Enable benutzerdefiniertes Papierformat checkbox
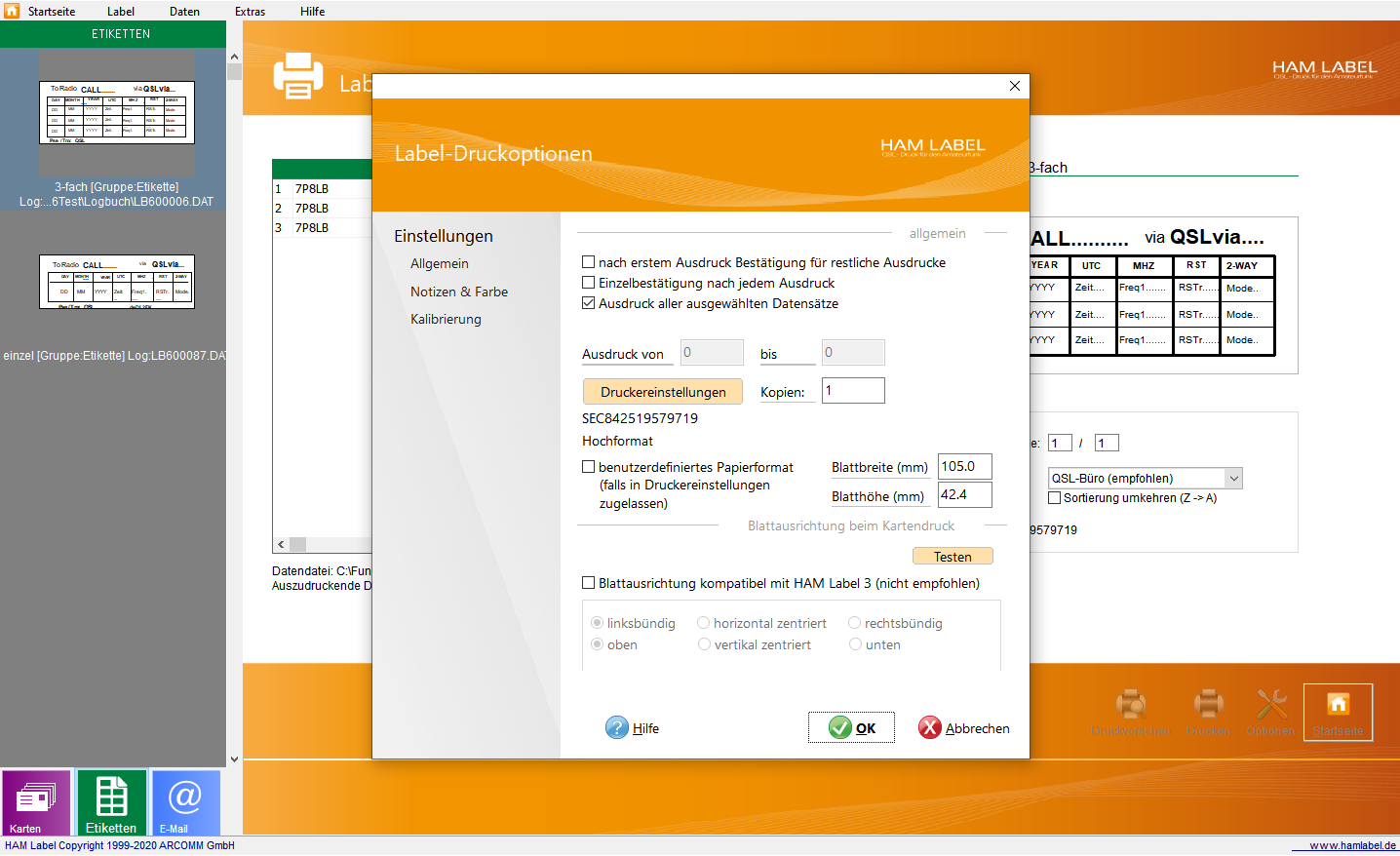The width and height of the screenshot is (1400, 856). (588, 467)
